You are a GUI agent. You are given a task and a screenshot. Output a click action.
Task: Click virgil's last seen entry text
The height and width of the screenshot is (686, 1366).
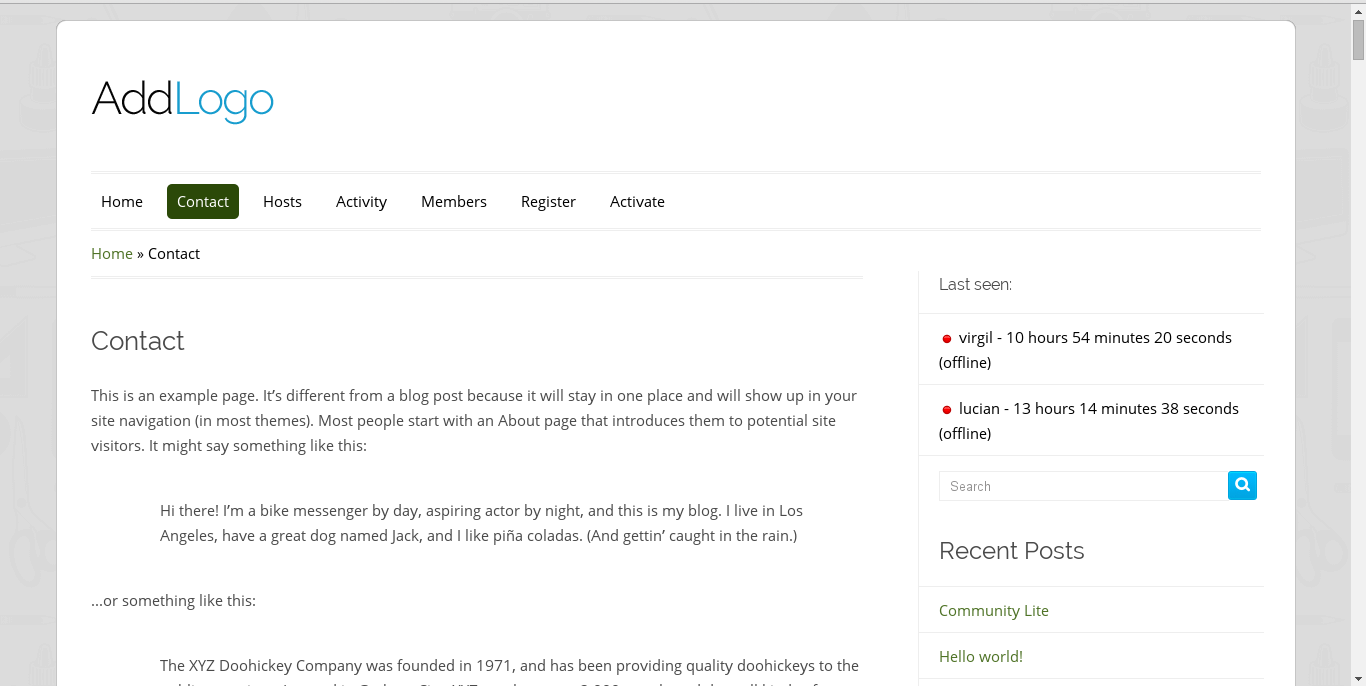[1088, 350]
